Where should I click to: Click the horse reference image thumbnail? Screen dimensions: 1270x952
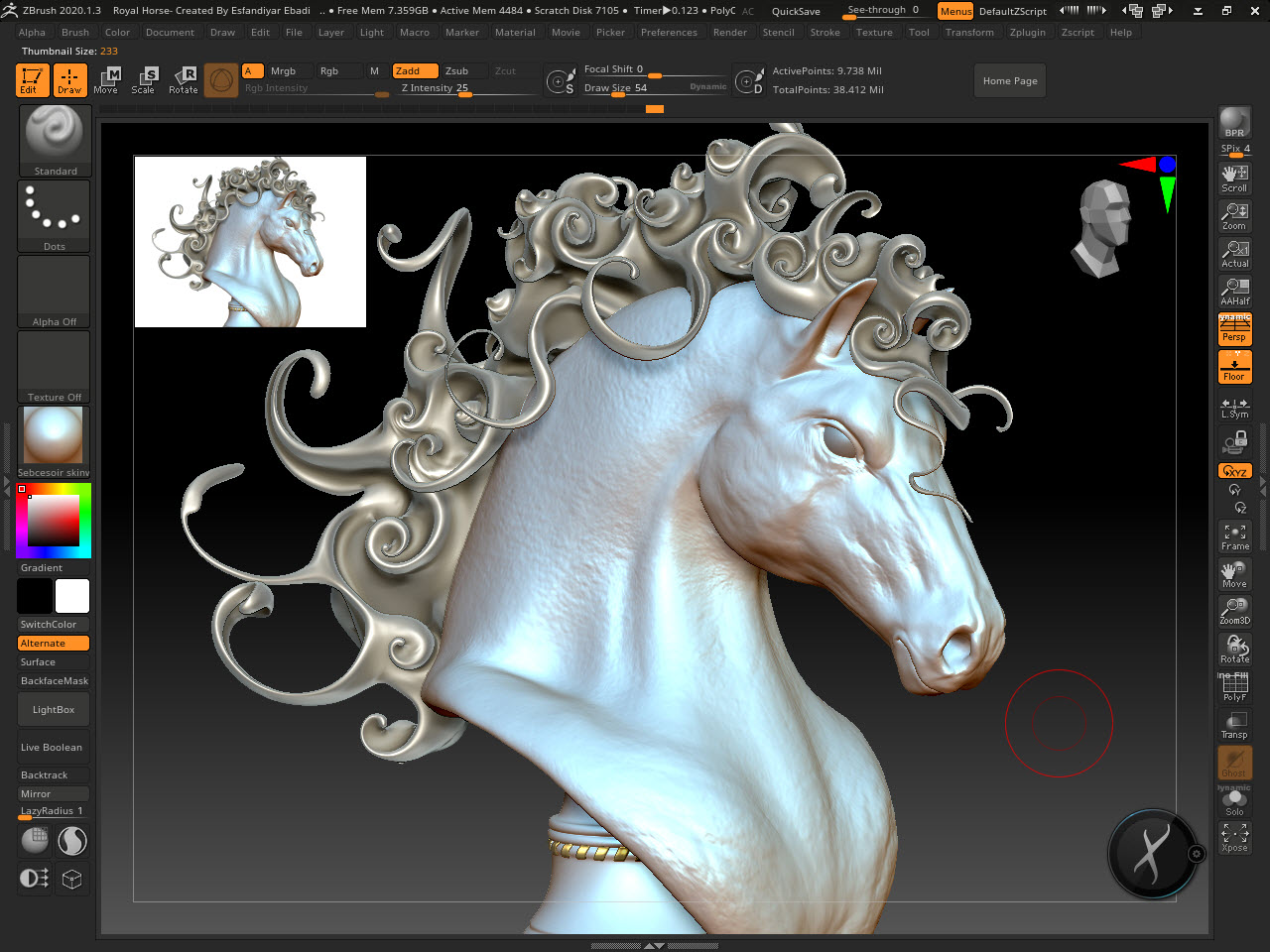click(250, 242)
